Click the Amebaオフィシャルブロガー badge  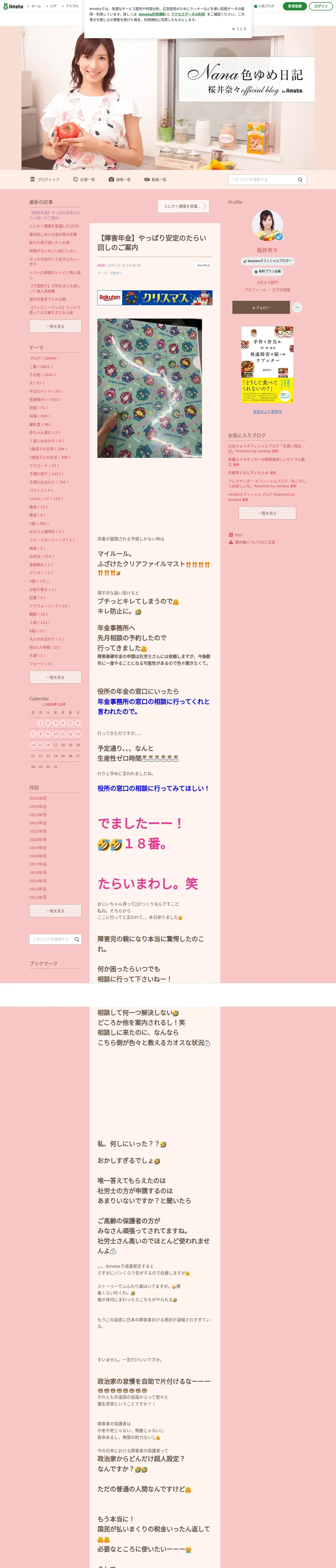coord(267,261)
